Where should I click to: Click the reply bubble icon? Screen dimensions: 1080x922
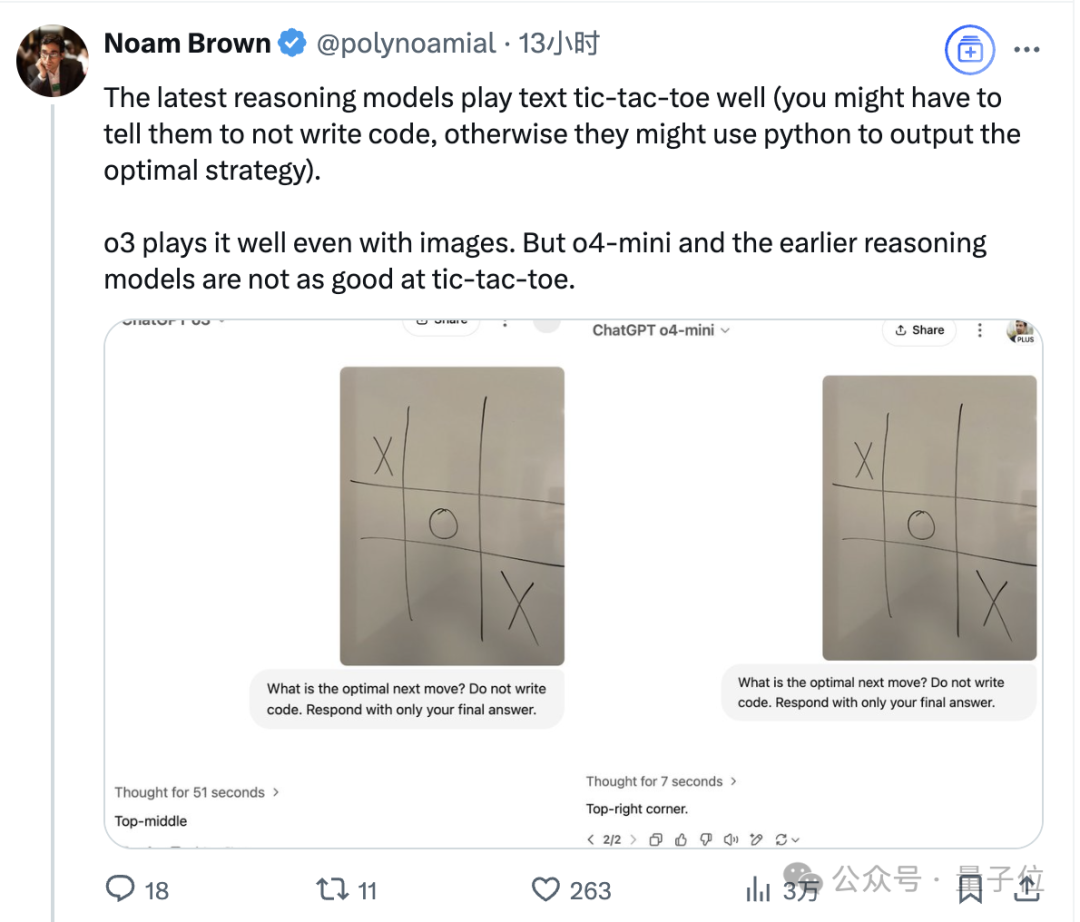(x=121, y=888)
